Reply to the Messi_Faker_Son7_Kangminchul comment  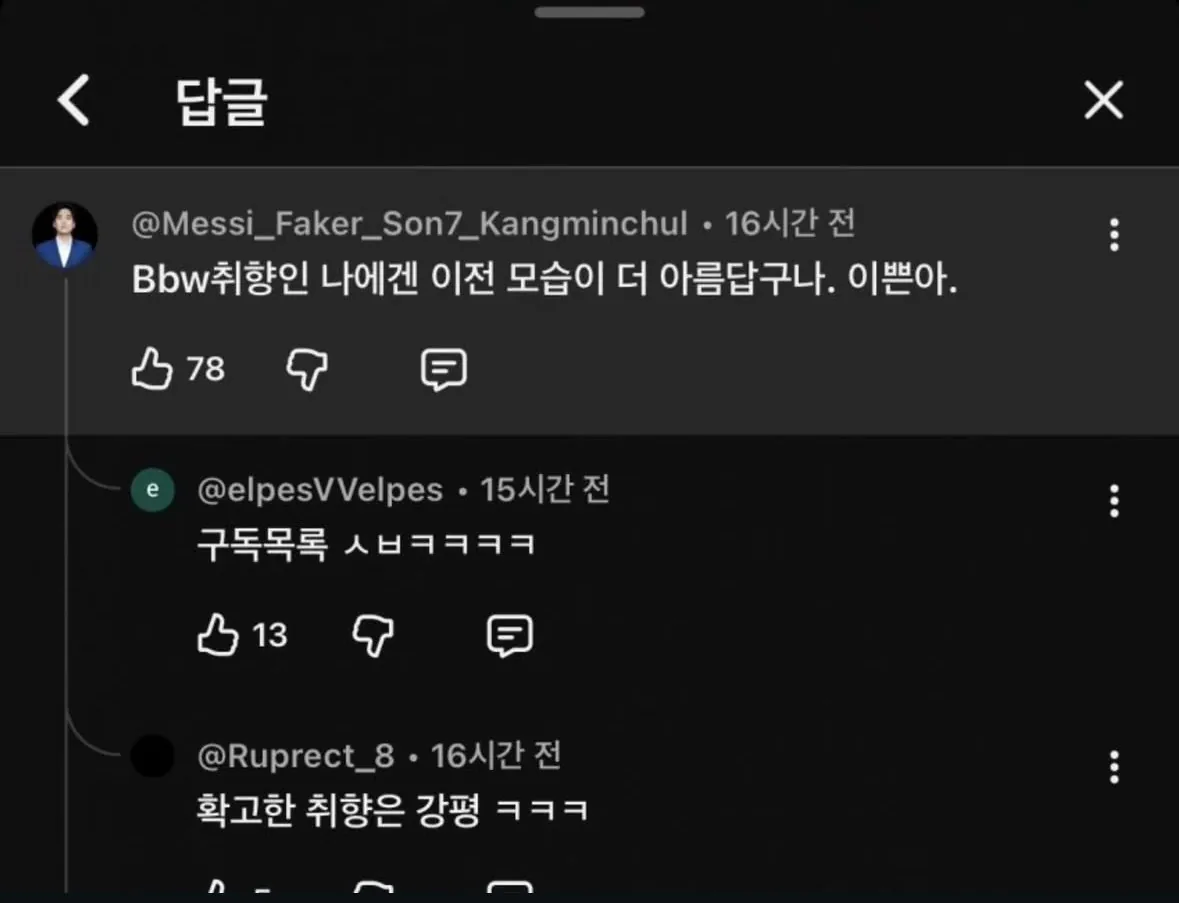pos(444,369)
